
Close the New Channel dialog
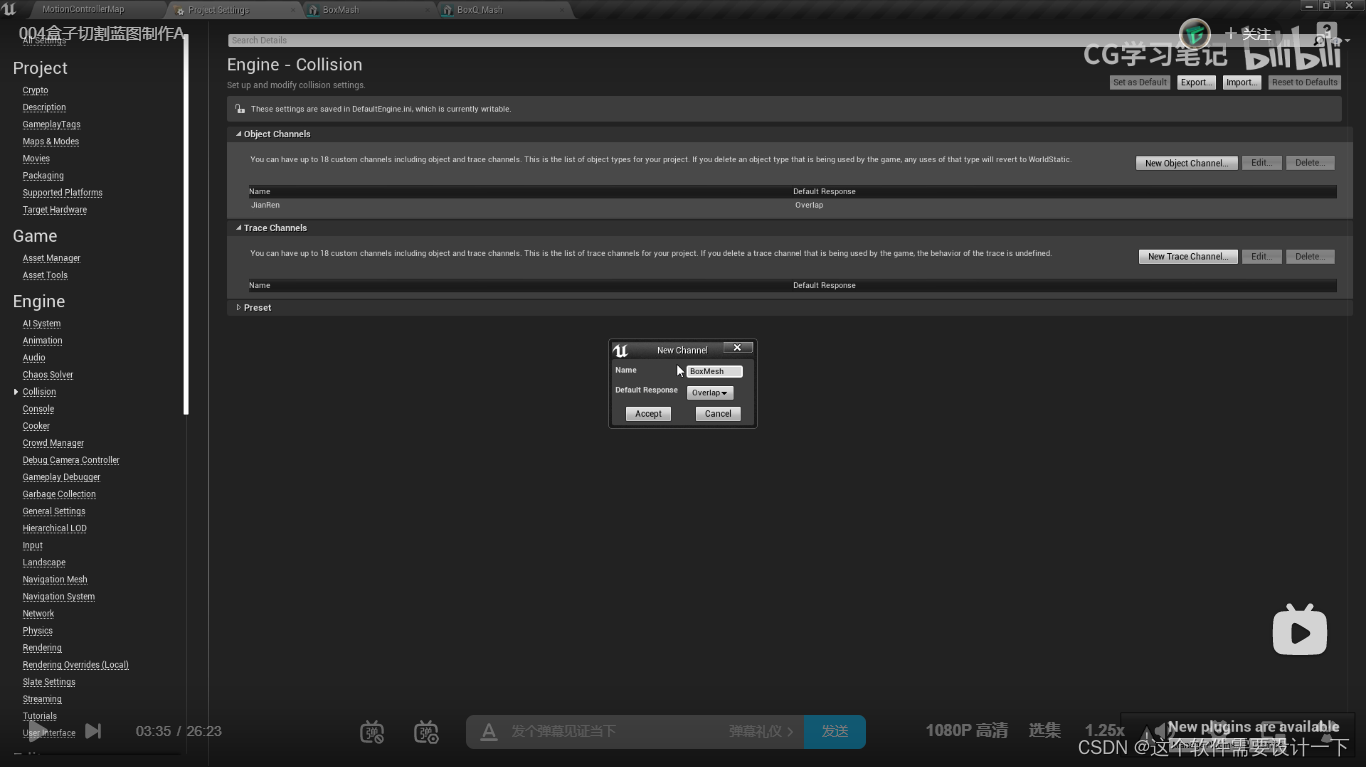737,348
